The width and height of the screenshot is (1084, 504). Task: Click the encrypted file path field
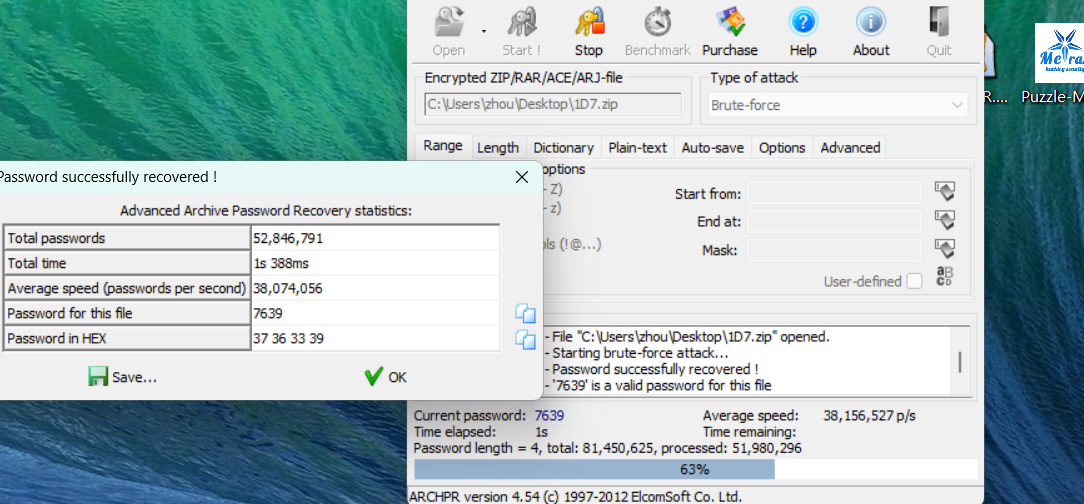[x=552, y=104]
